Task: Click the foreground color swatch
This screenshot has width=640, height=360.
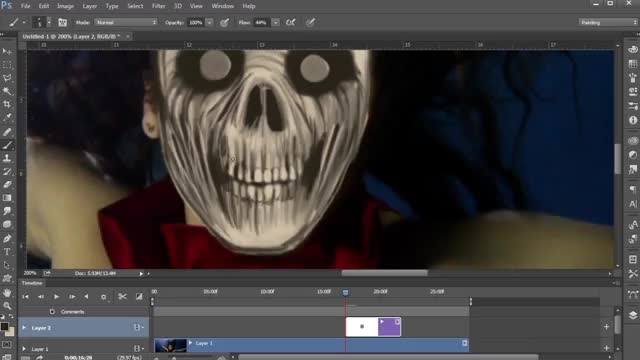Action: coord(4,327)
